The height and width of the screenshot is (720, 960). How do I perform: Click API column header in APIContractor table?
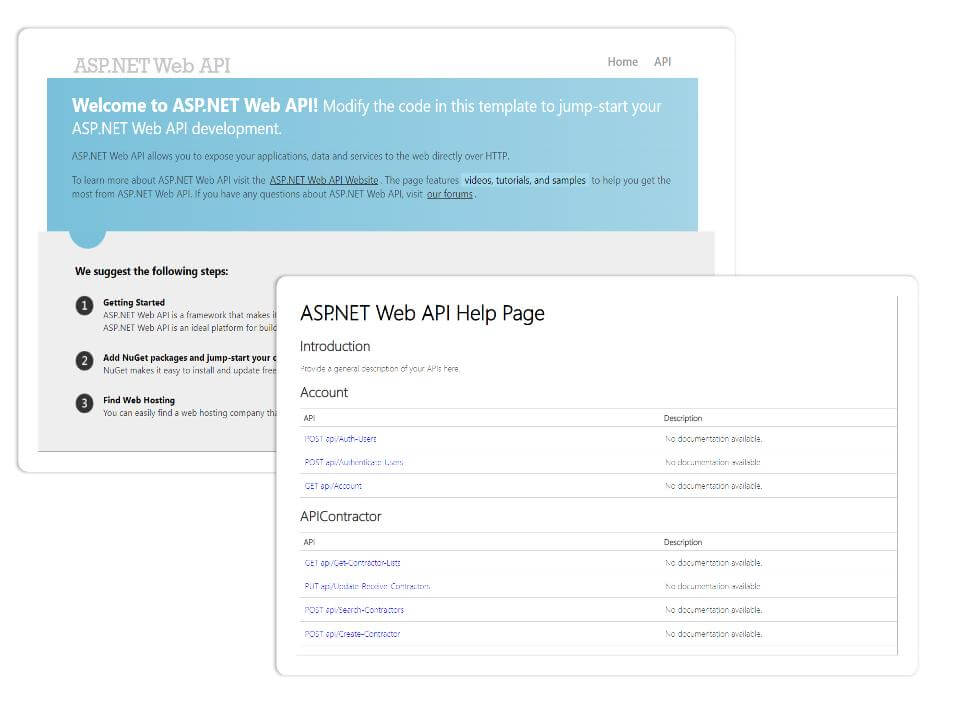tap(309, 542)
